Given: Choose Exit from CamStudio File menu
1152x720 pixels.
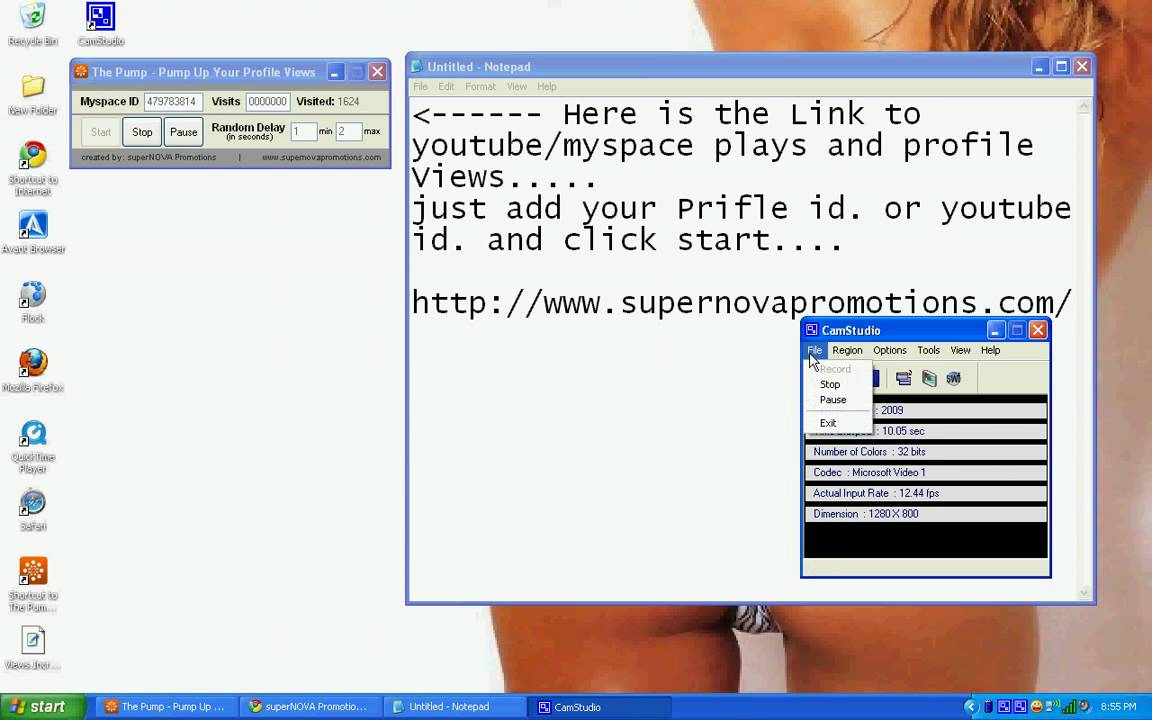Looking at the screenshot, I should (x=828, y=423).
